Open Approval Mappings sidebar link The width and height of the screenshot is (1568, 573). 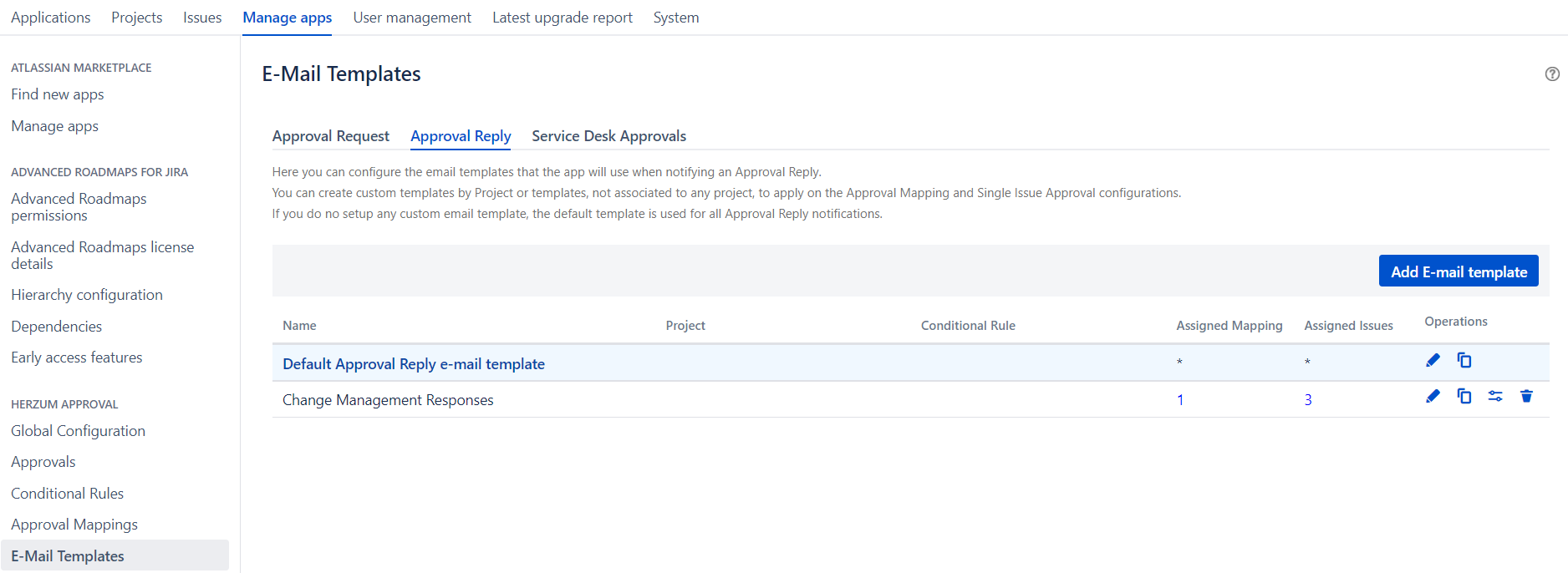coord(74,525)
